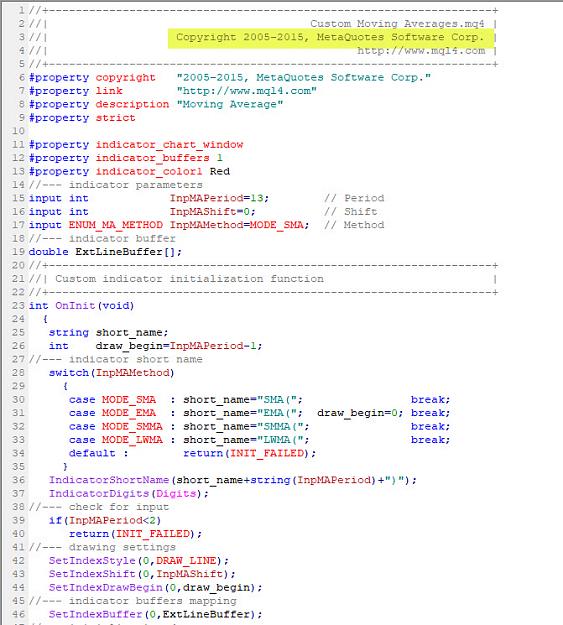Click 'draw_begin=0;' on line 31
The image size is (563, 625).
click(x=360, y=413)
